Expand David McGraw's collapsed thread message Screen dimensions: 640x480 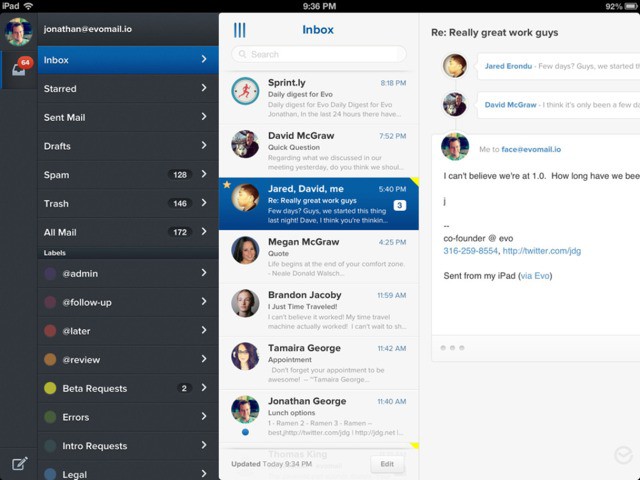tap(558, 105)
